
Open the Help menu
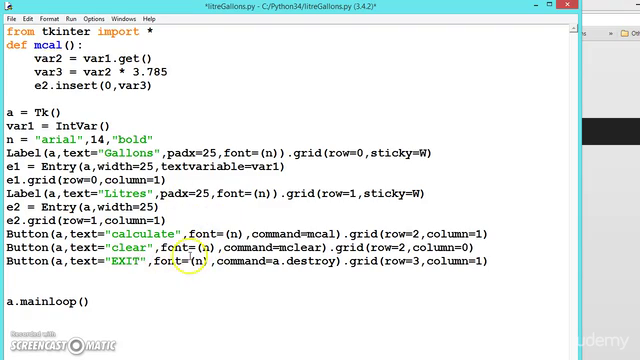[149, 19]
